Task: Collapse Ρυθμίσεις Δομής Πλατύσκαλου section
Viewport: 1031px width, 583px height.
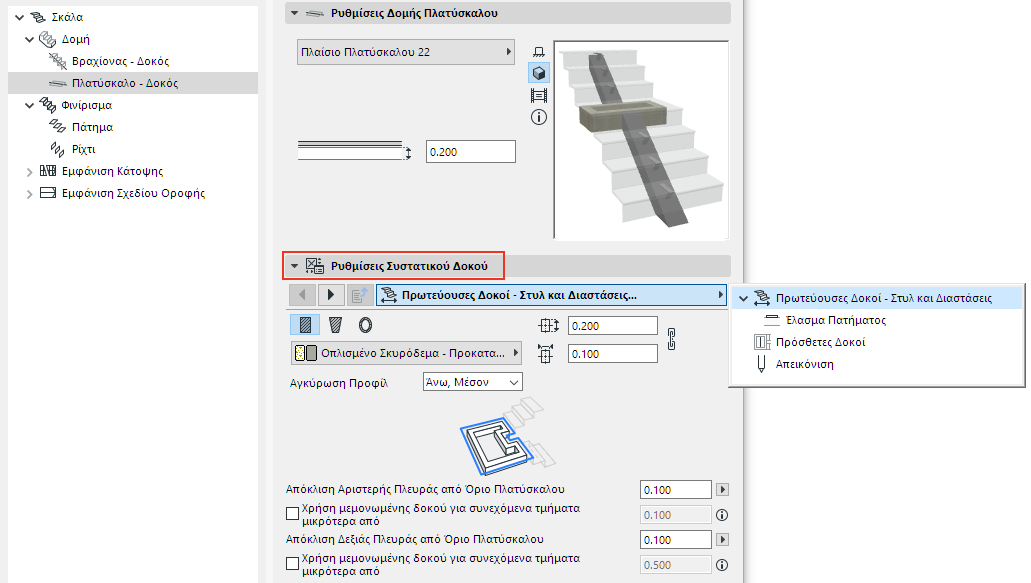Action: 295,13
